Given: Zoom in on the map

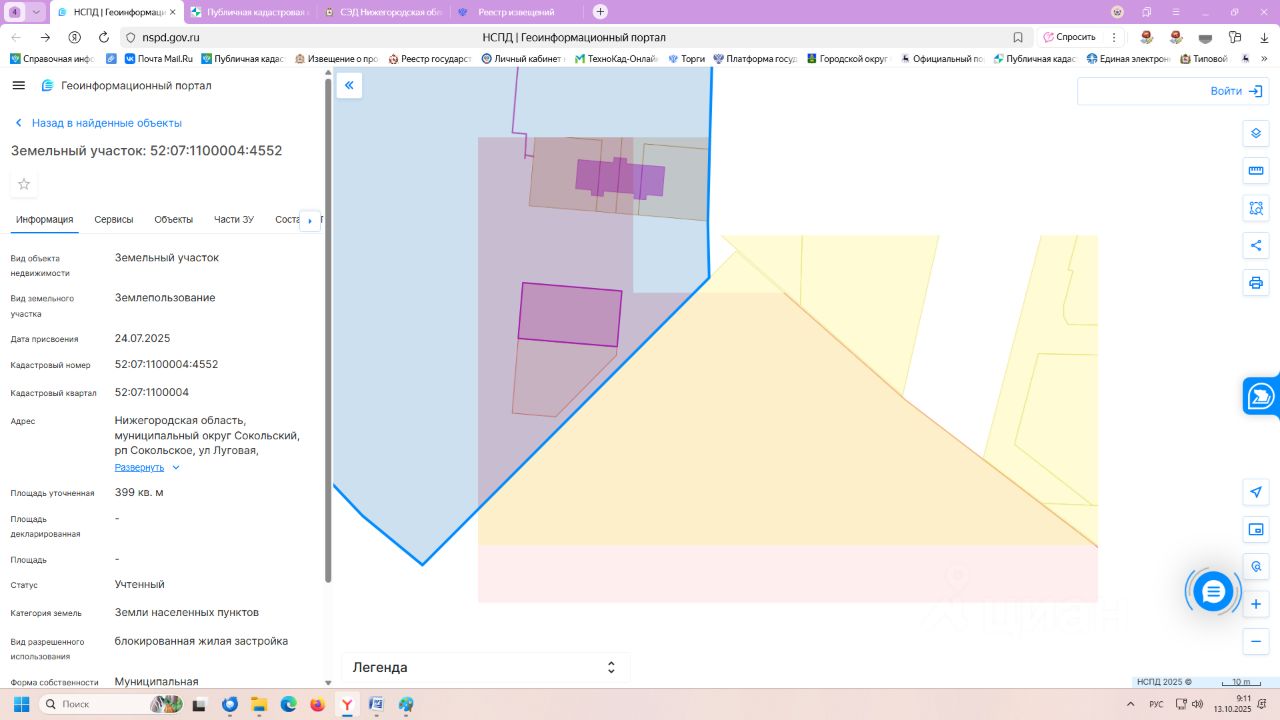Looking at the screenshot, I should (1256, 604).
